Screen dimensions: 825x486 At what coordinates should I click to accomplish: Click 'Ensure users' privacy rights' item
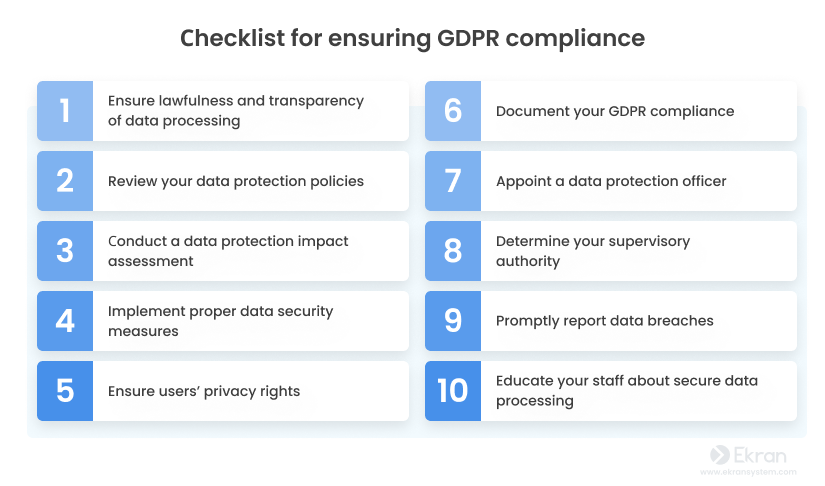tap(223, 391)
